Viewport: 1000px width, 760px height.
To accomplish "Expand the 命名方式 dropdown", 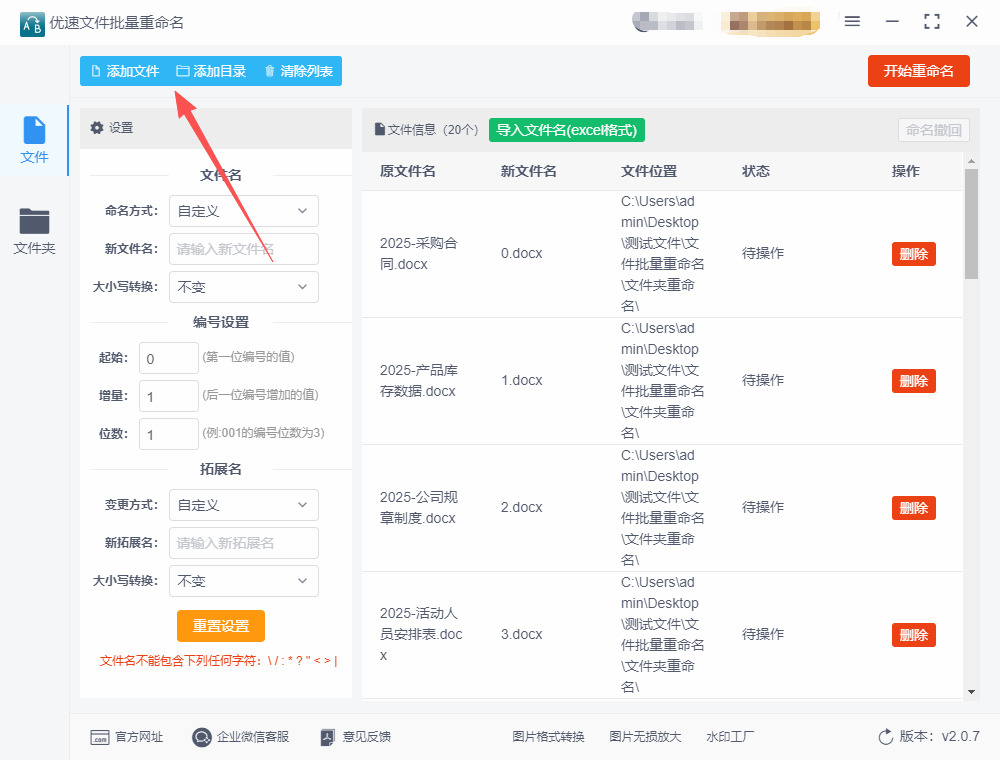I will click(x=243, y=211).
